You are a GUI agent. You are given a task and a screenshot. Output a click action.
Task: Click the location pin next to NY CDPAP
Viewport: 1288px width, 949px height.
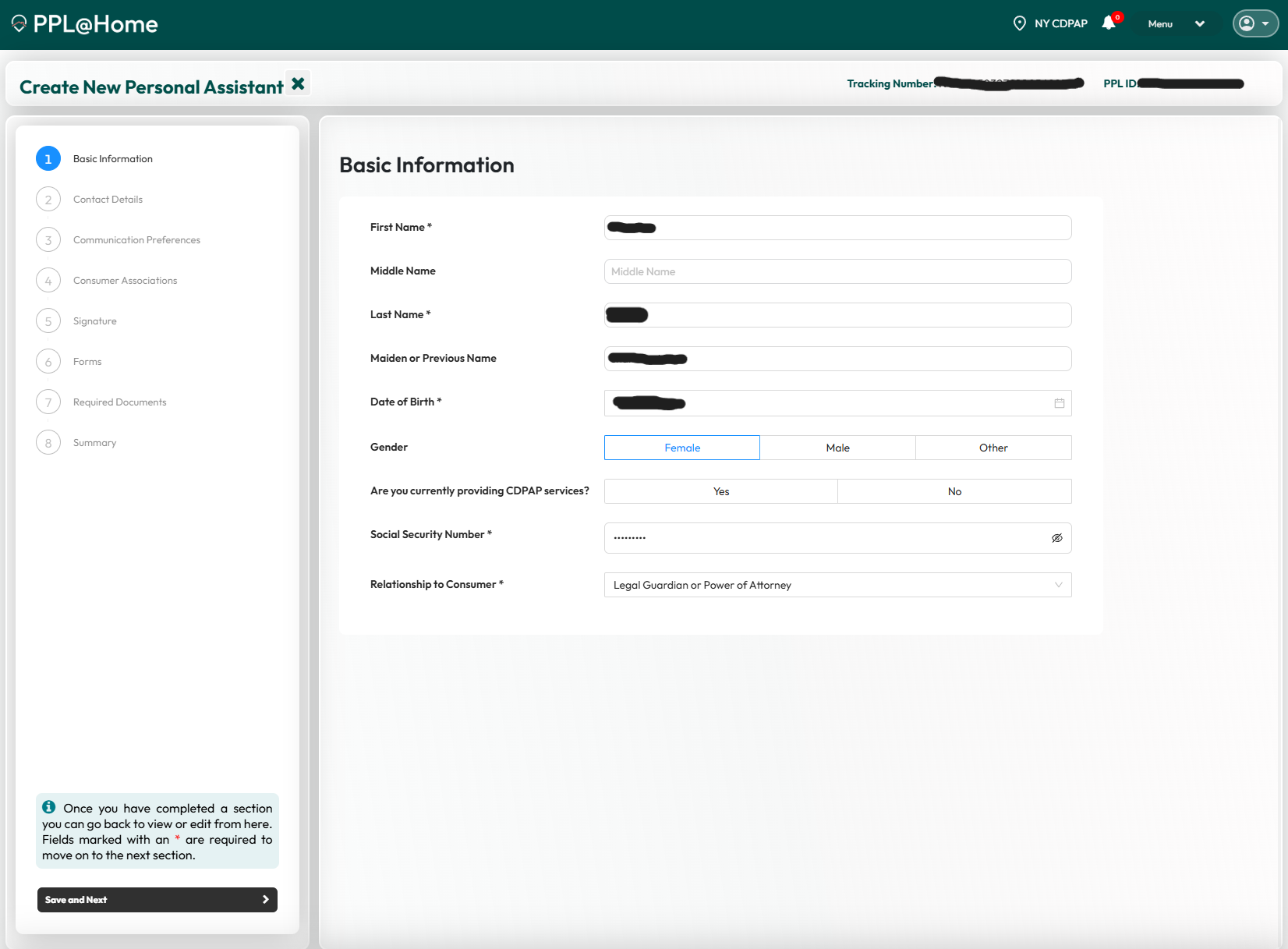click(x=1020, y=23)
